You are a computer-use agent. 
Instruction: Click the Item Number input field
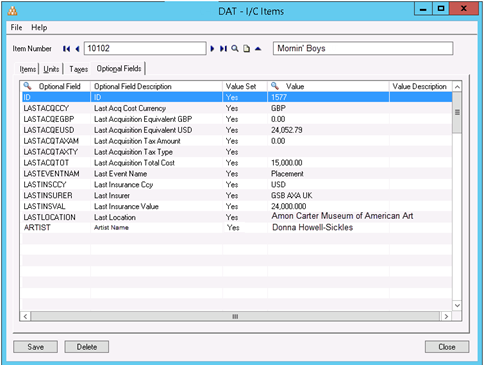pyautogui.click(x=145, y=48)
